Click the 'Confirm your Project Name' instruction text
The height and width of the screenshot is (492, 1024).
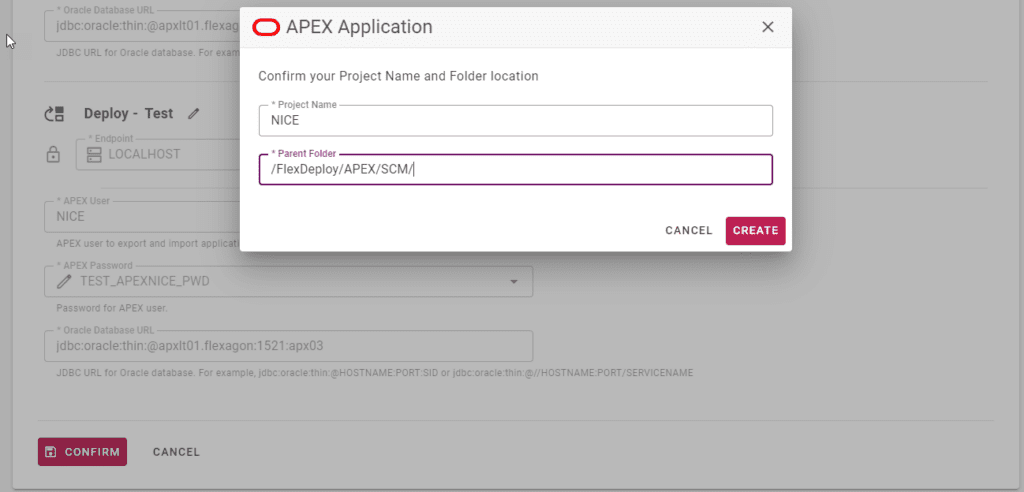(x=398, y=76)
